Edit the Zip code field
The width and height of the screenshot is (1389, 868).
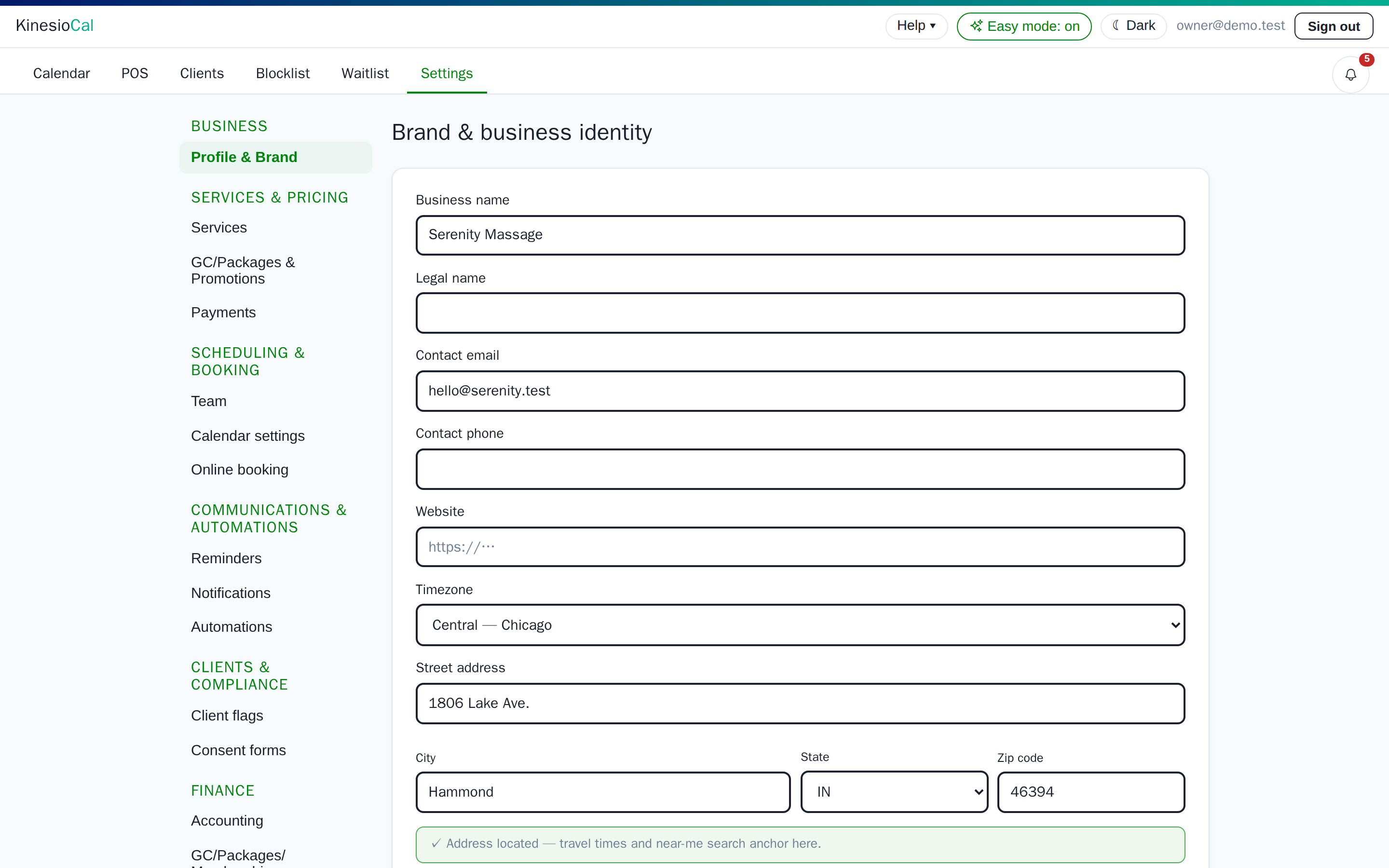(1090, 792)
